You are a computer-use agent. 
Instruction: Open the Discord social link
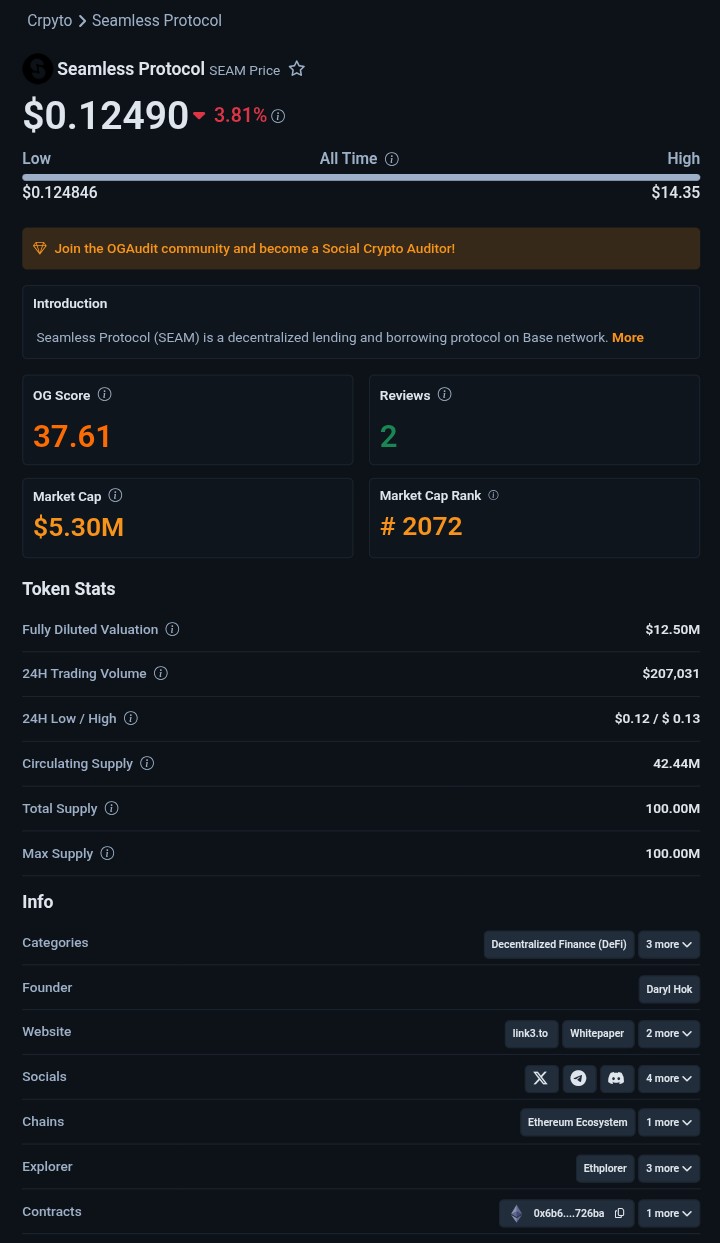pyautogui.click(x=616, y=1078)
